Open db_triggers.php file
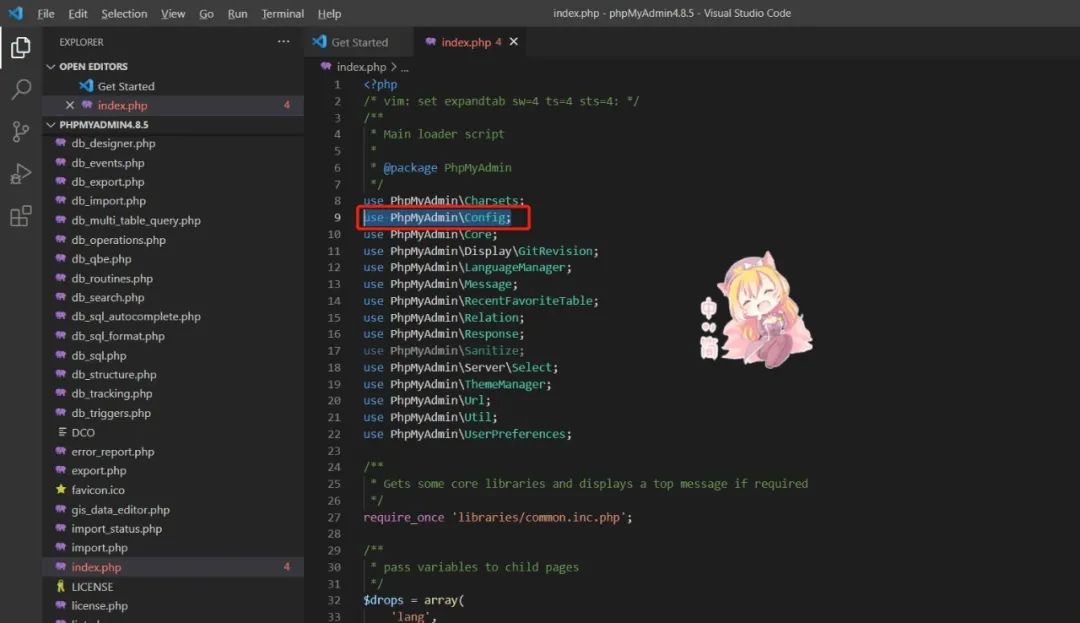Image resolution: width=1080 pixels, height=623 pixels. [x=111, y=413]
